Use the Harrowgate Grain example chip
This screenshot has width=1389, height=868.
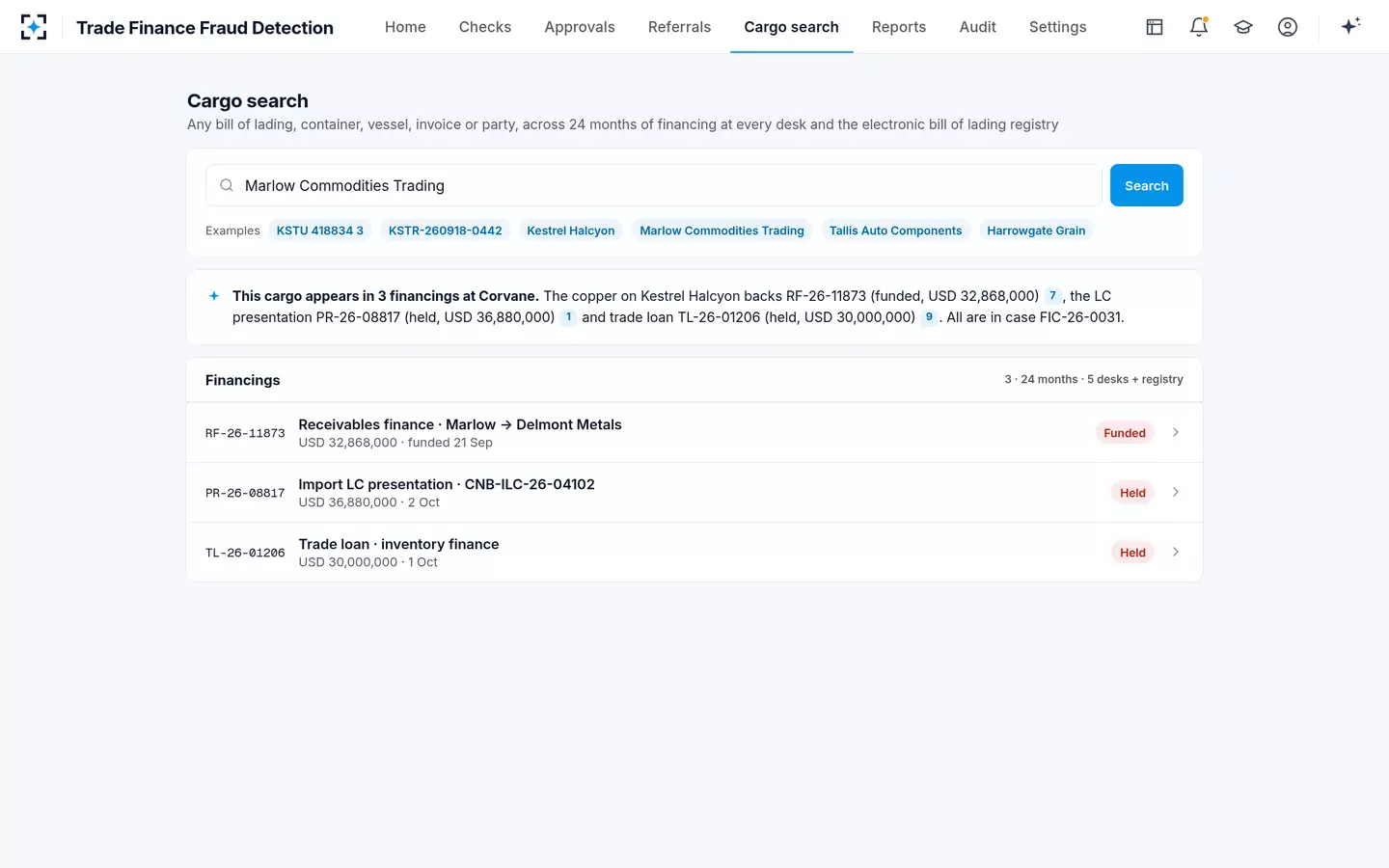click(x=1036, y=231)
